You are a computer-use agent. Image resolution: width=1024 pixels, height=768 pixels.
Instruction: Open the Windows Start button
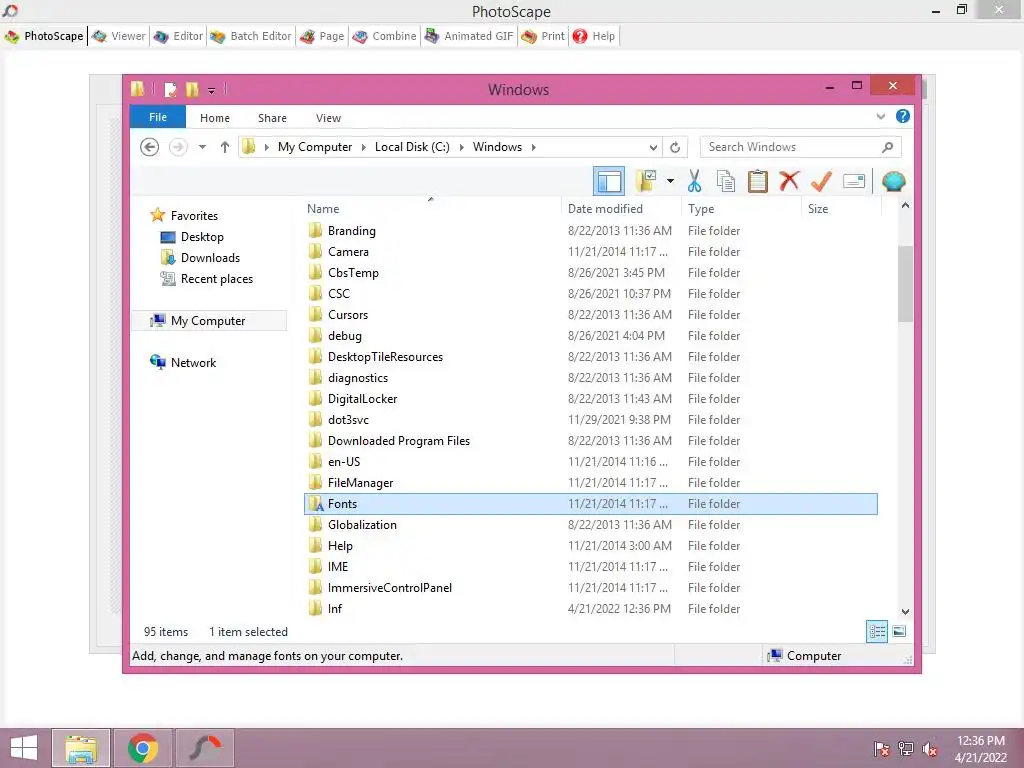point(24,748)
